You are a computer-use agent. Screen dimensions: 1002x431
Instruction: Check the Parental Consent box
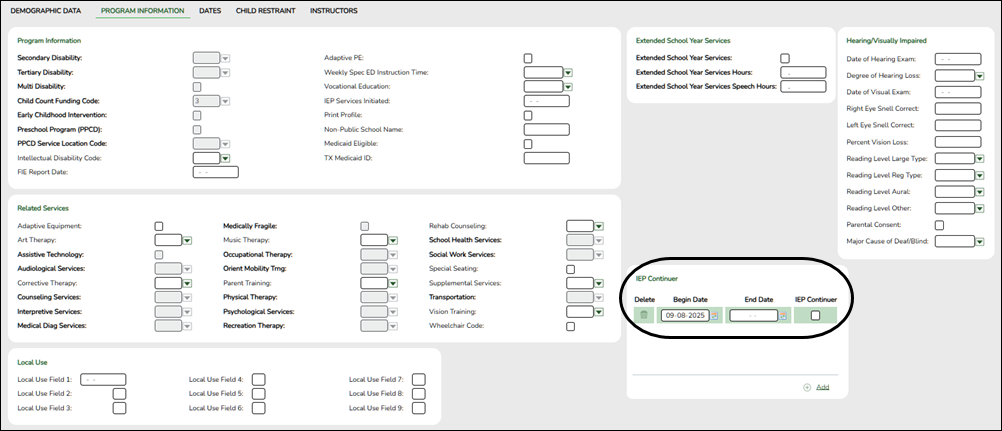click(939, 225)
